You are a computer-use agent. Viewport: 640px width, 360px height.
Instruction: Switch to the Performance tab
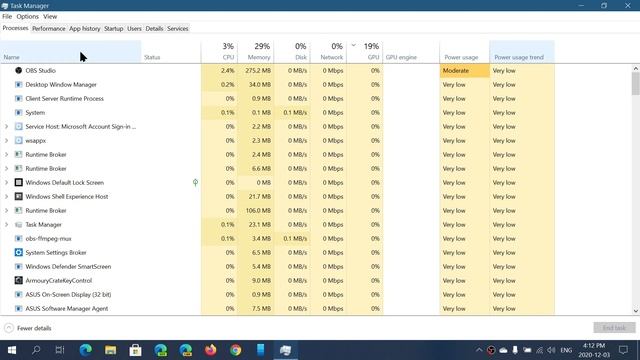tap(49, 29)
